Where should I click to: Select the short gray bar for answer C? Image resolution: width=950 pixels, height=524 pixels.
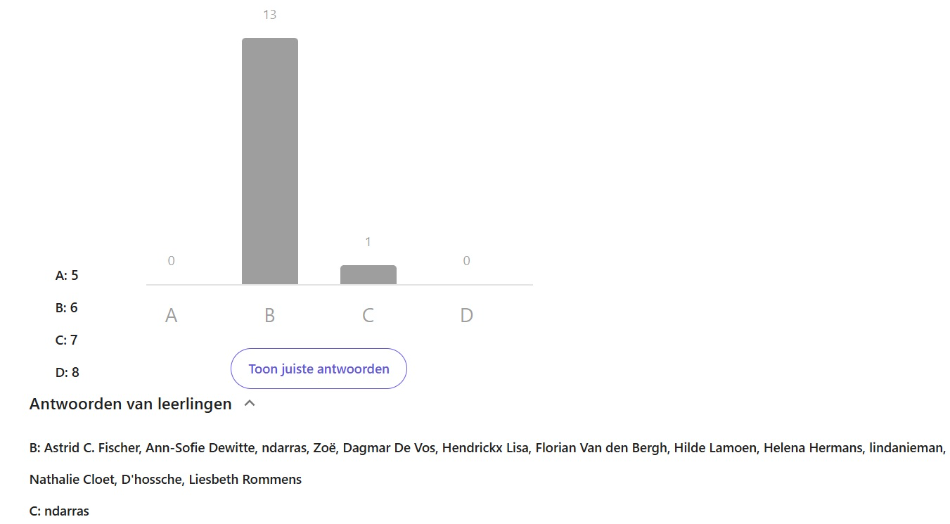point(368,274)
